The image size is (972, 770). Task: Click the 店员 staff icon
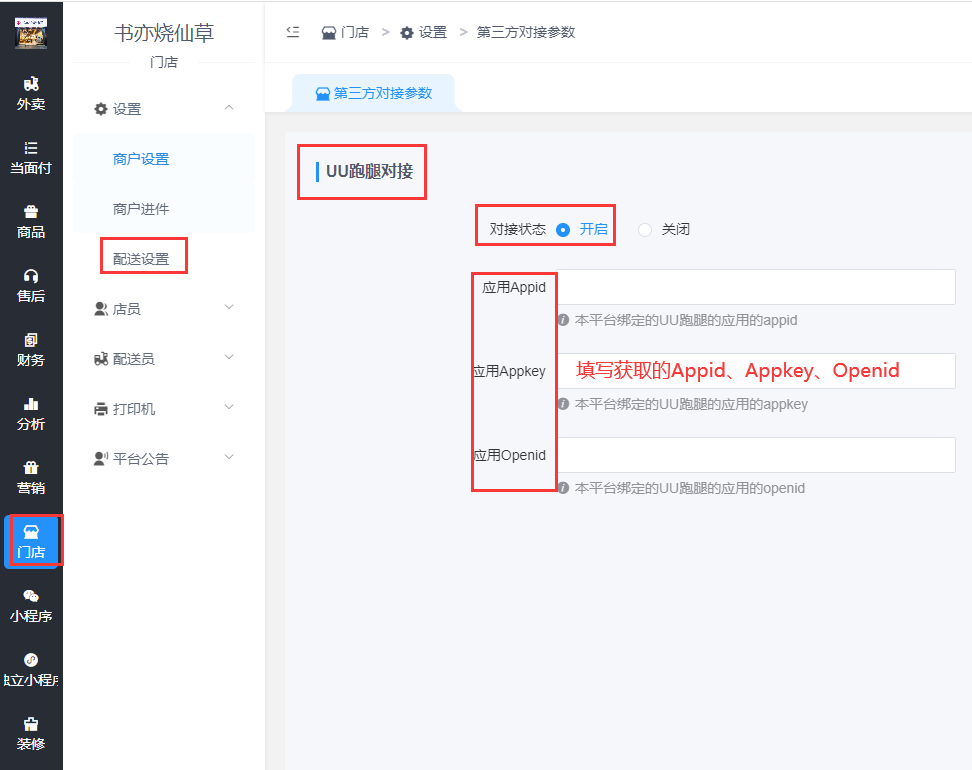coord(100,309)
